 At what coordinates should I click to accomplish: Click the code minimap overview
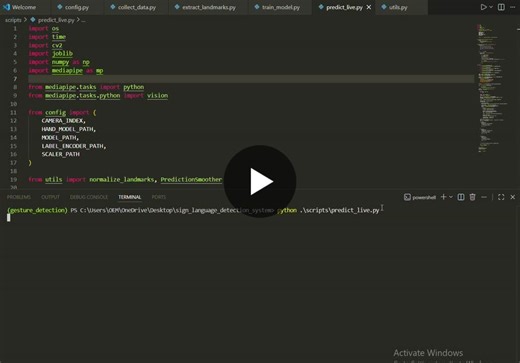[492, 88]
